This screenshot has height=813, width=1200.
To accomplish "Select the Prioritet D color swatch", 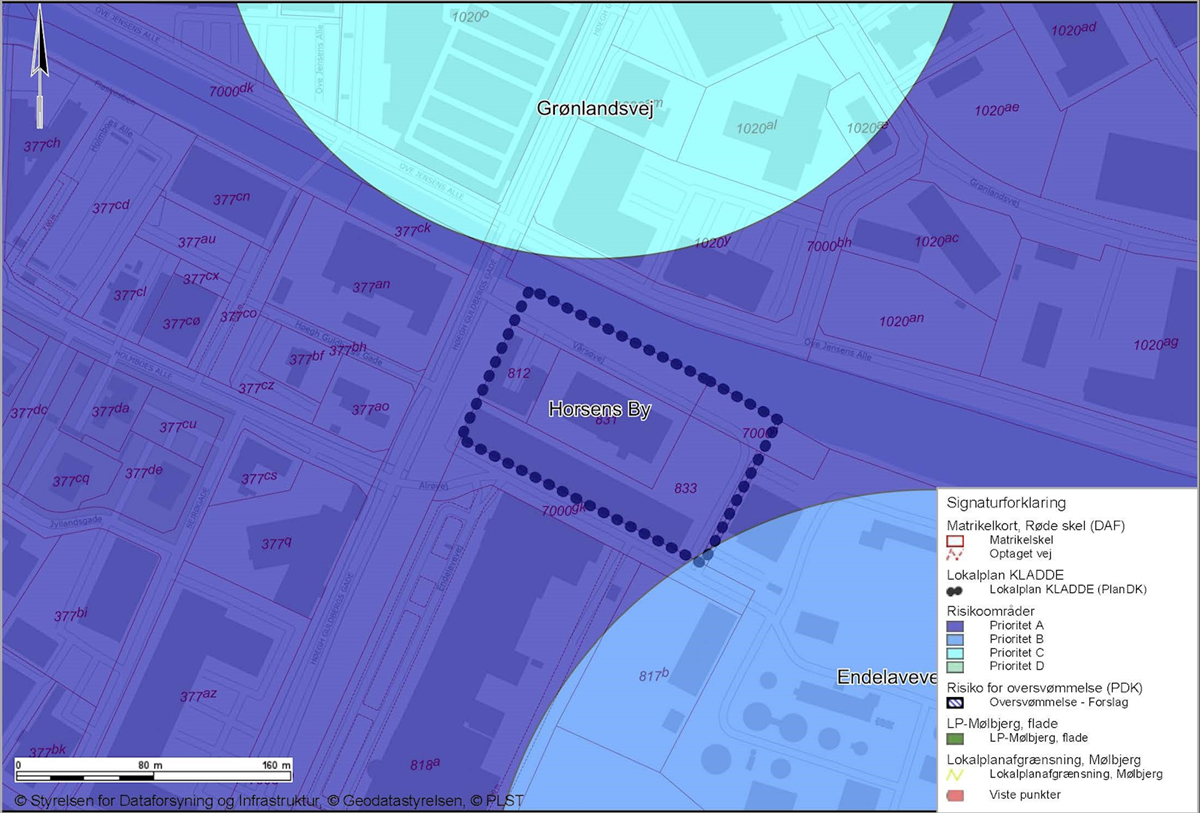I will tap(955, 666).
